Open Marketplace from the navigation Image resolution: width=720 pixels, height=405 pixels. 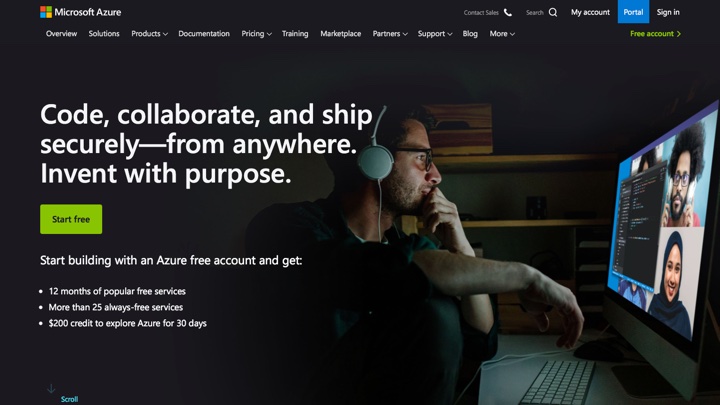[x=340, y=34]
